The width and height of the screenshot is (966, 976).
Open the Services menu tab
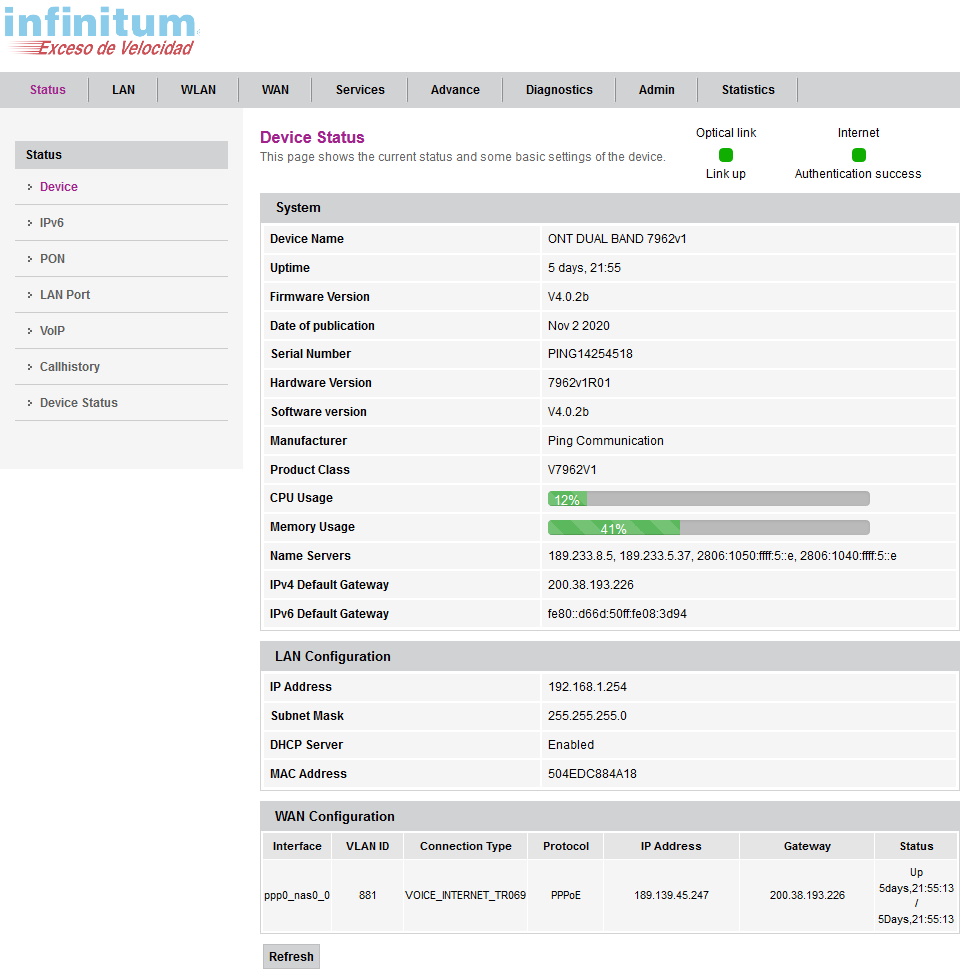pyautogui.click(x=360, y=90)
